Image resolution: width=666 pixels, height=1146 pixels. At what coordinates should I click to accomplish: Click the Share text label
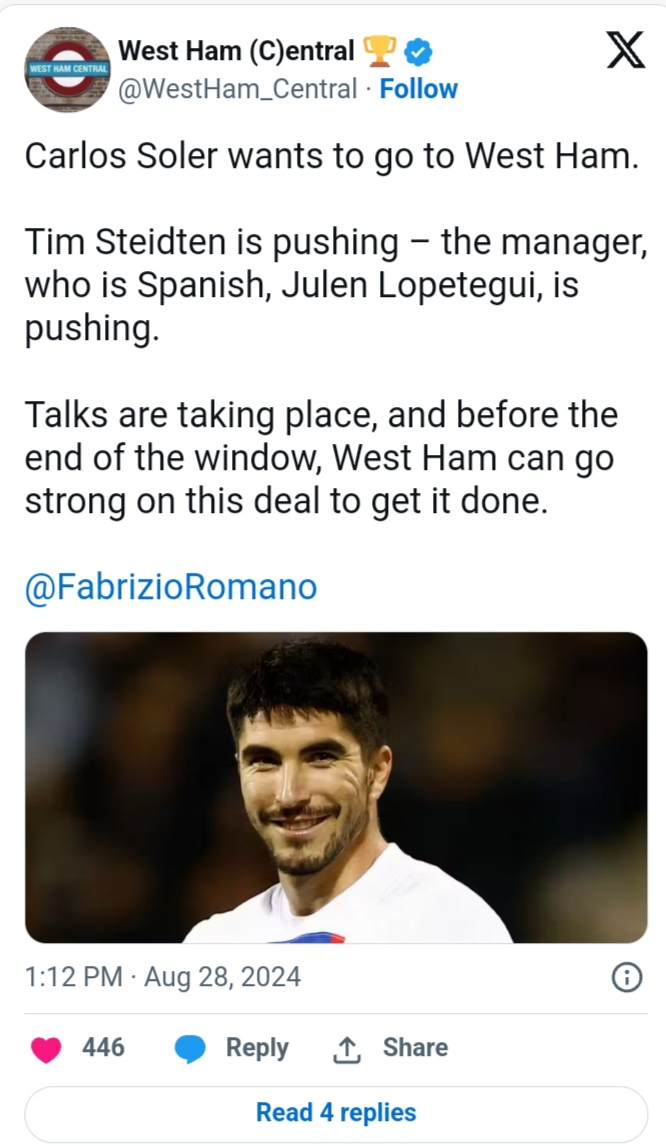click(415, 1048)
